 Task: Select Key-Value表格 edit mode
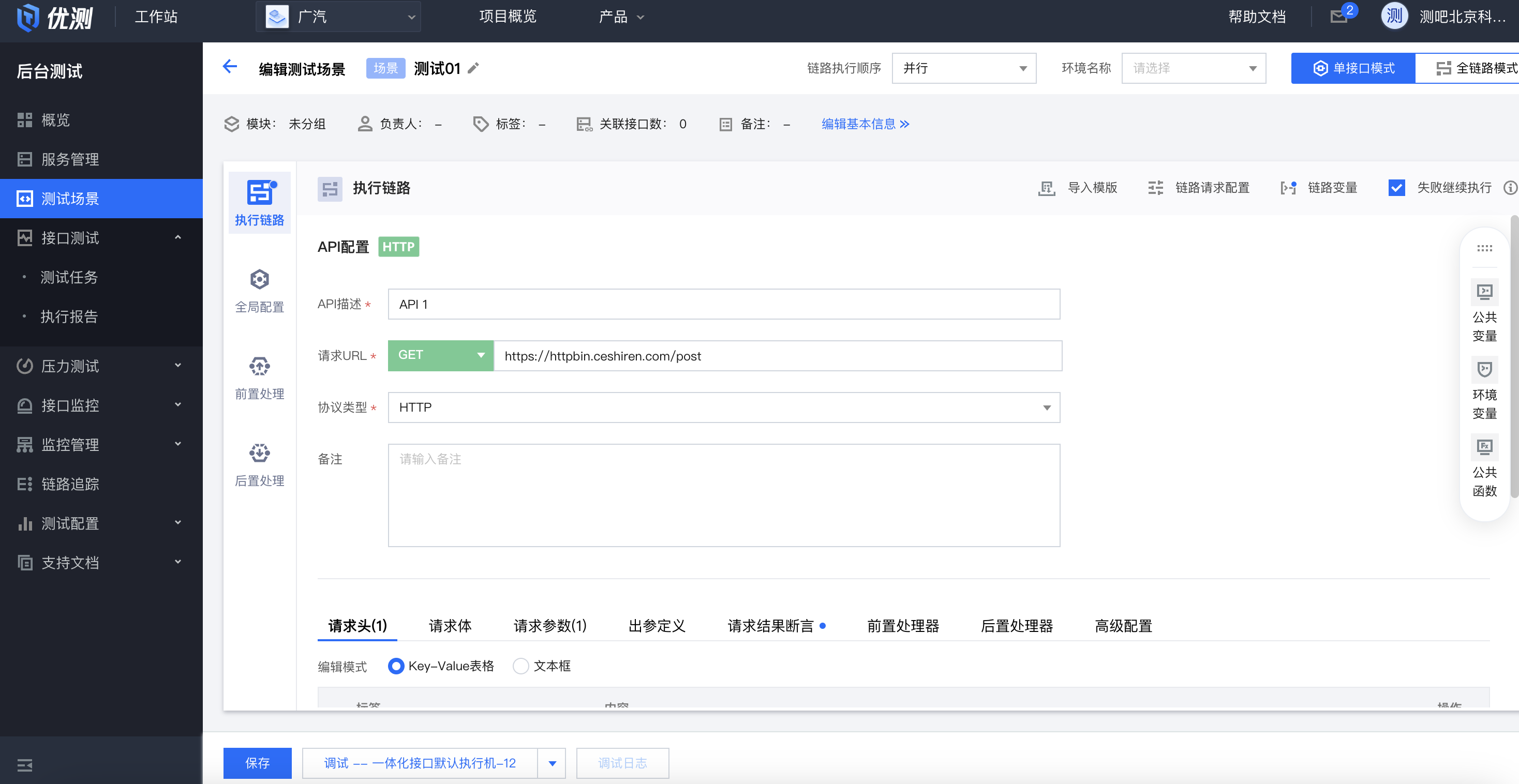tap(396, 666)
